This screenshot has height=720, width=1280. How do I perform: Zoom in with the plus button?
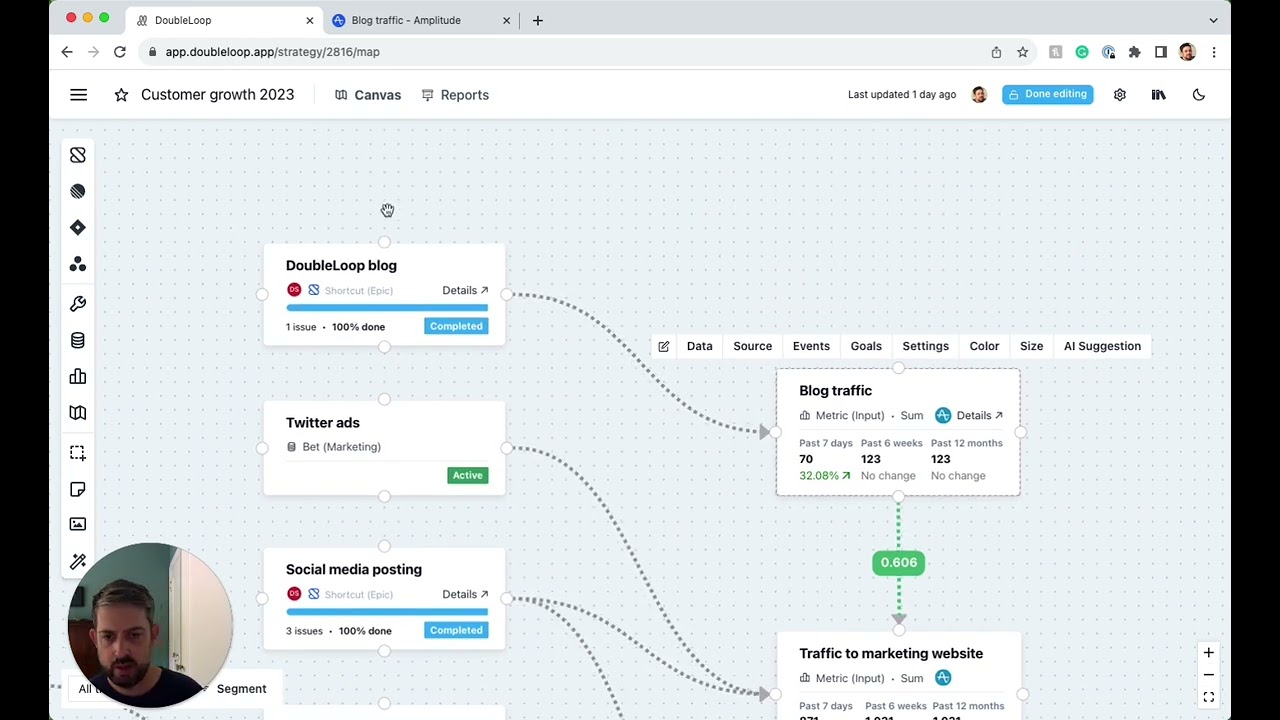[x=1208, y=653]
